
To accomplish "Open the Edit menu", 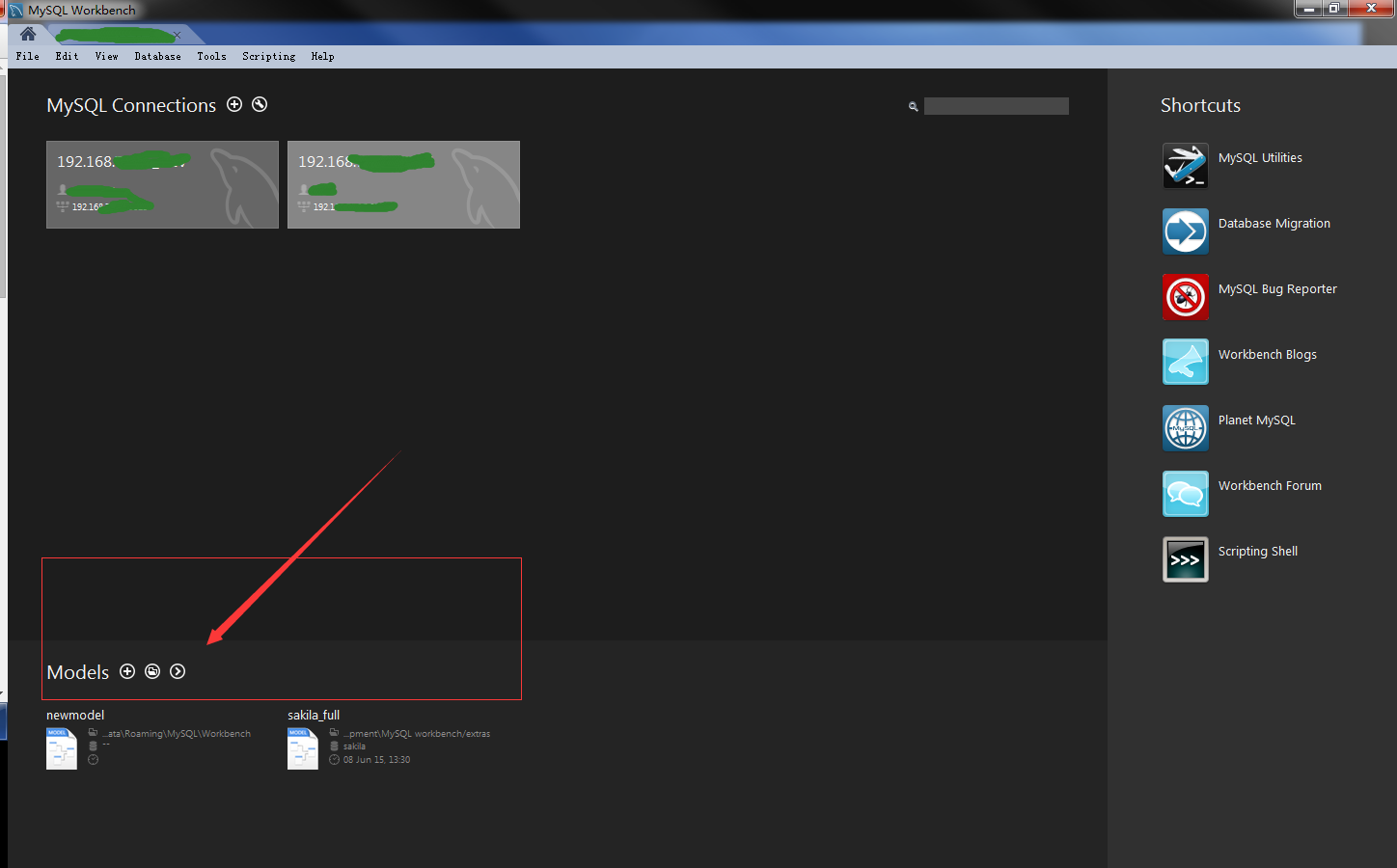I will click(68, 56).
